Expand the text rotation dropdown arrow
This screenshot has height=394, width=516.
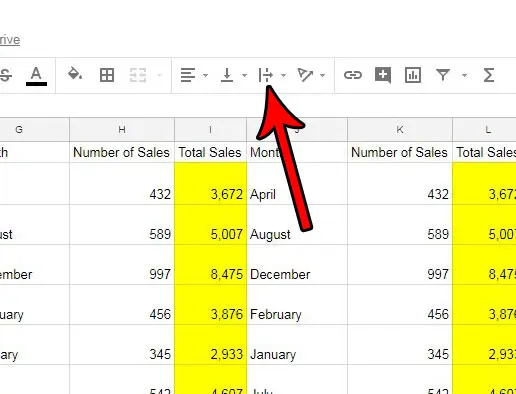pos(322,75)
